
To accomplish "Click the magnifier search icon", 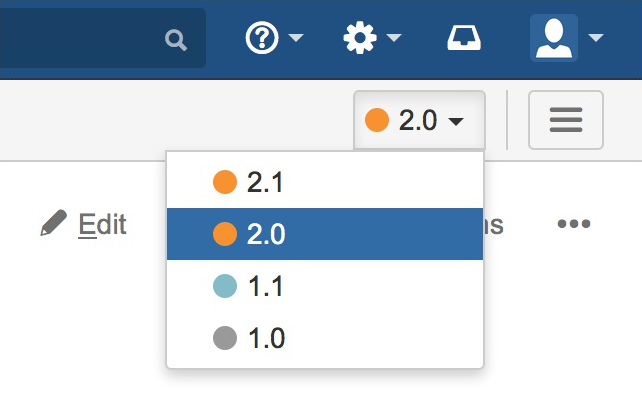I will (176, 40).
